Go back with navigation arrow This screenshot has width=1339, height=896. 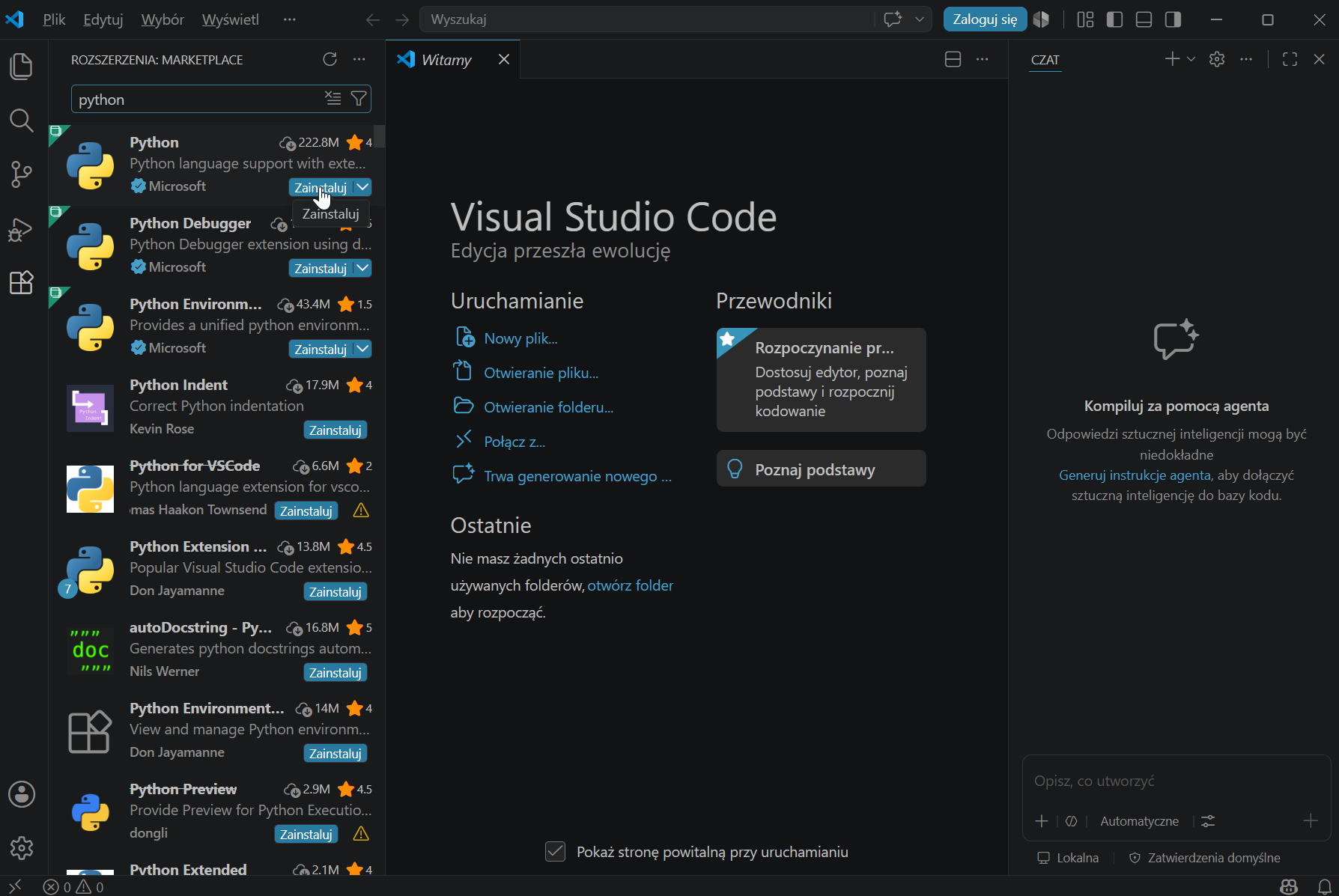coord(373,19)
